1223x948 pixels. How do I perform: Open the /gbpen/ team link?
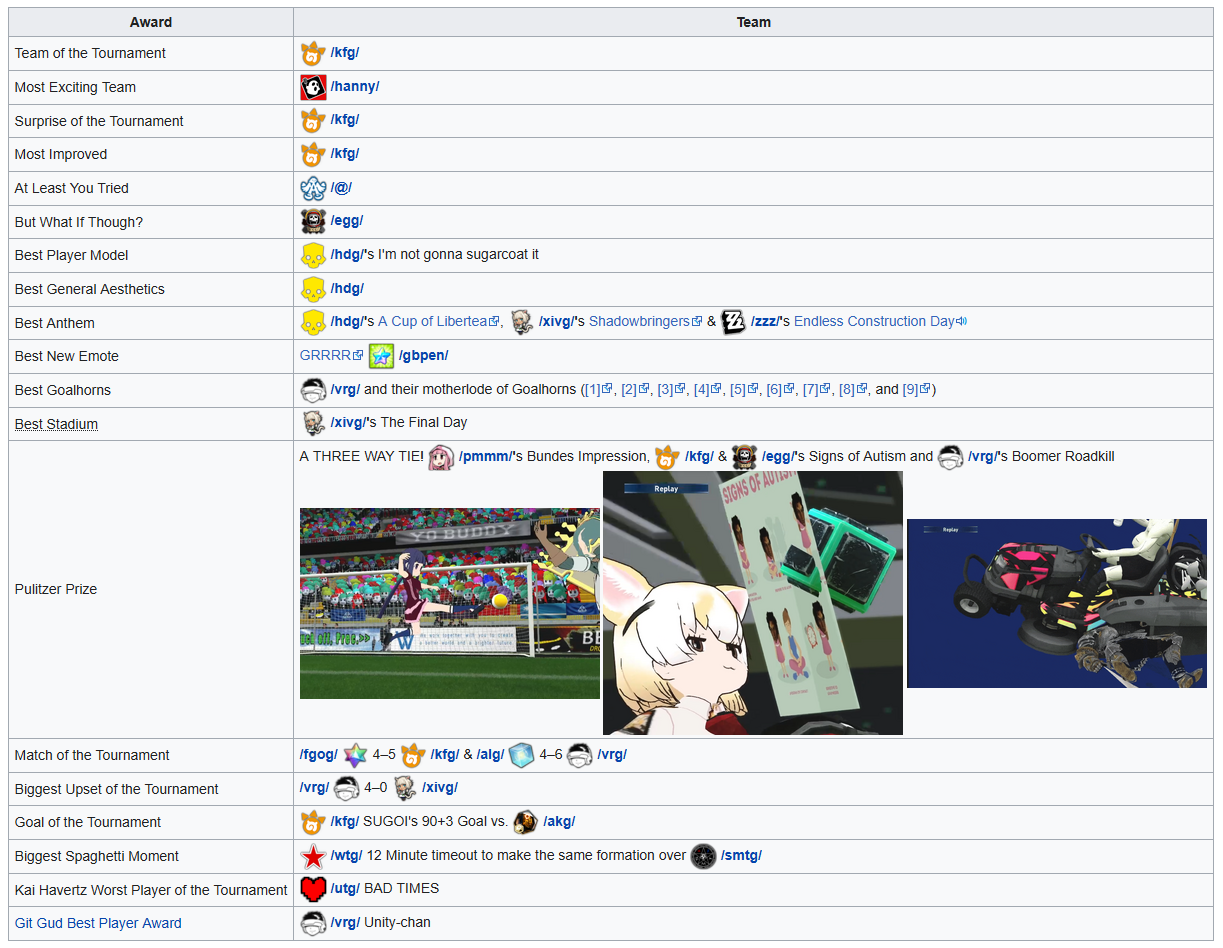point(424,355)
